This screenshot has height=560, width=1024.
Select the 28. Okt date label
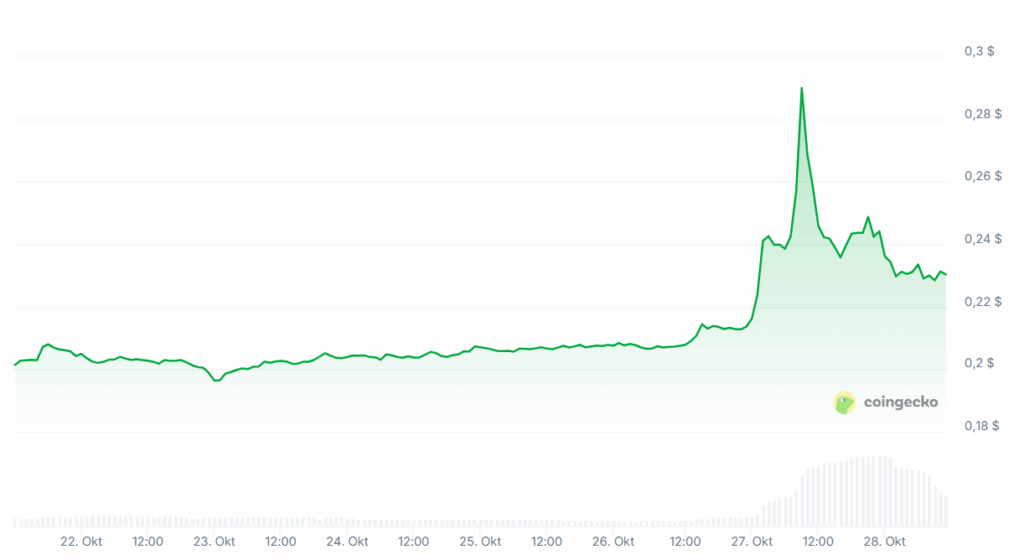point(884,541)
